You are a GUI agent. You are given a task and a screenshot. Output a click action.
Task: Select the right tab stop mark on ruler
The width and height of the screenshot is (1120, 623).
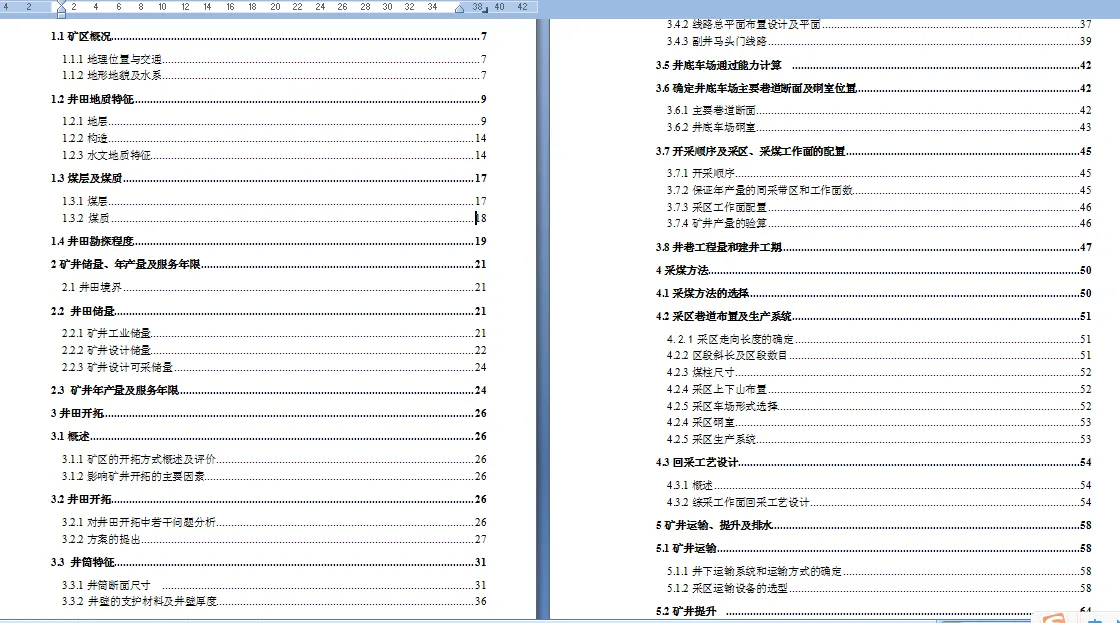485,10
